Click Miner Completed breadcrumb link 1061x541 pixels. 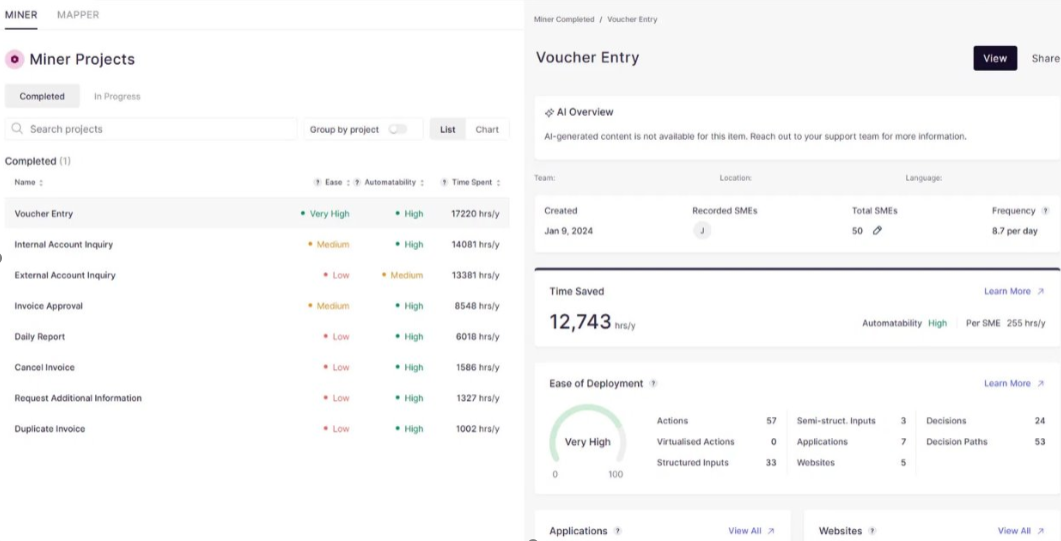(563, 20)
